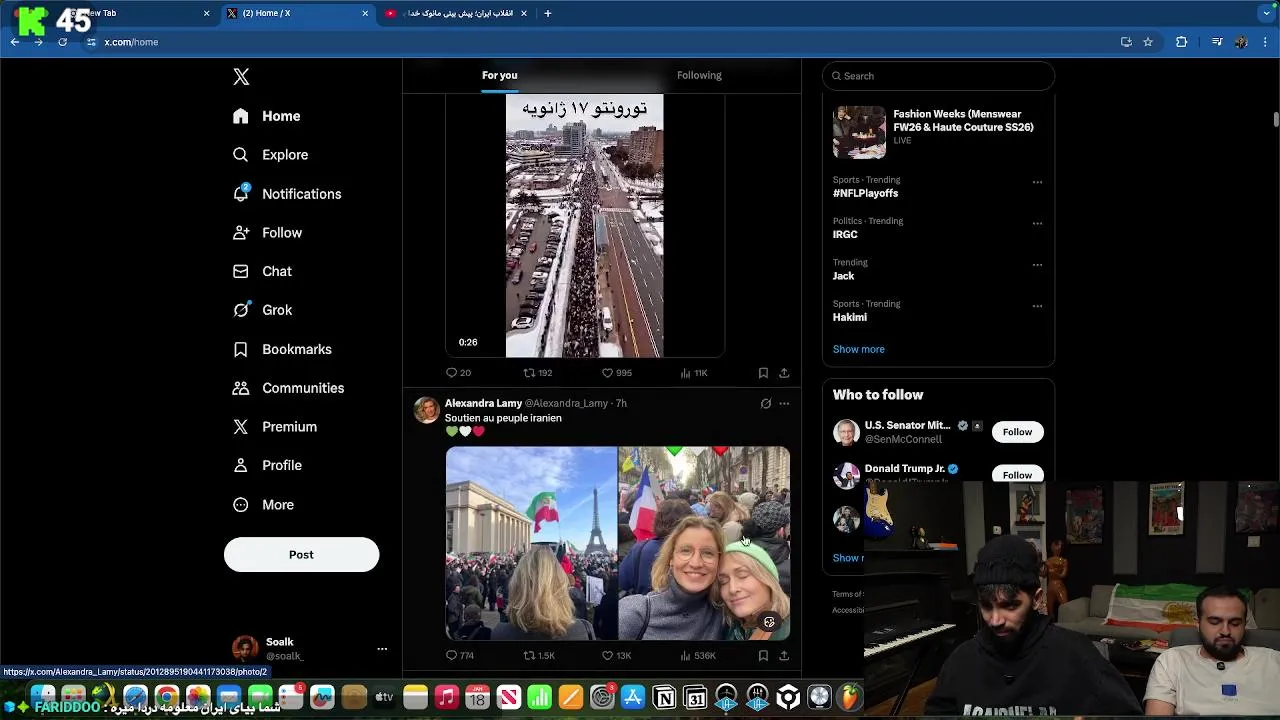Open Eiffel Tower crowd photo
Viewport: 1280px width, 720px height.
pos(531,543)
